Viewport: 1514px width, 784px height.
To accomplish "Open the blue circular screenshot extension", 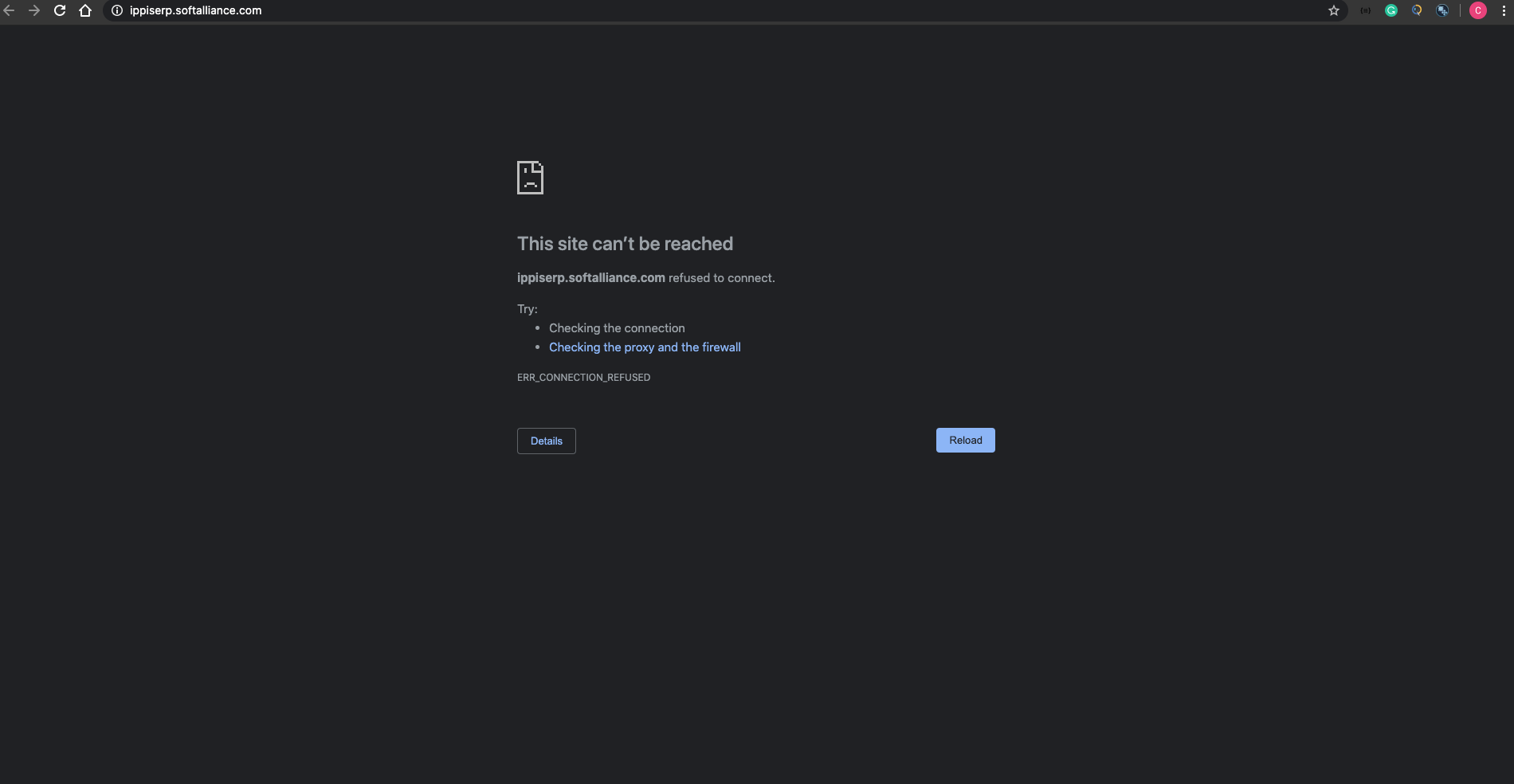I will coord(1417,10).
